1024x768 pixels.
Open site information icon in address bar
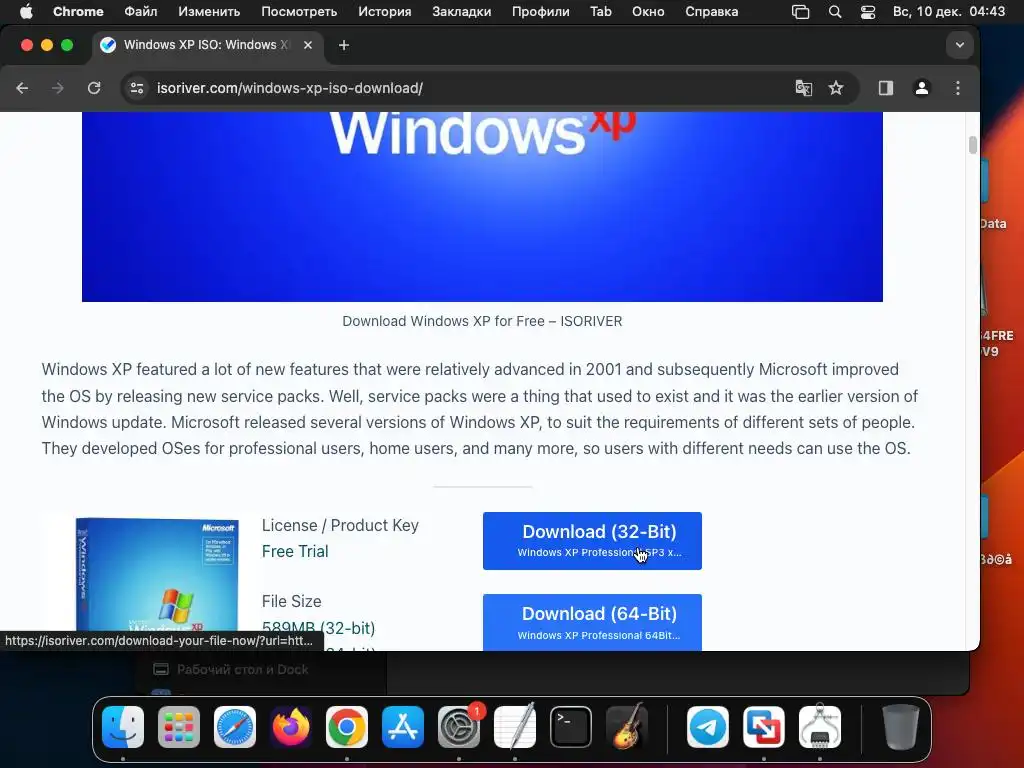(136, 88)
